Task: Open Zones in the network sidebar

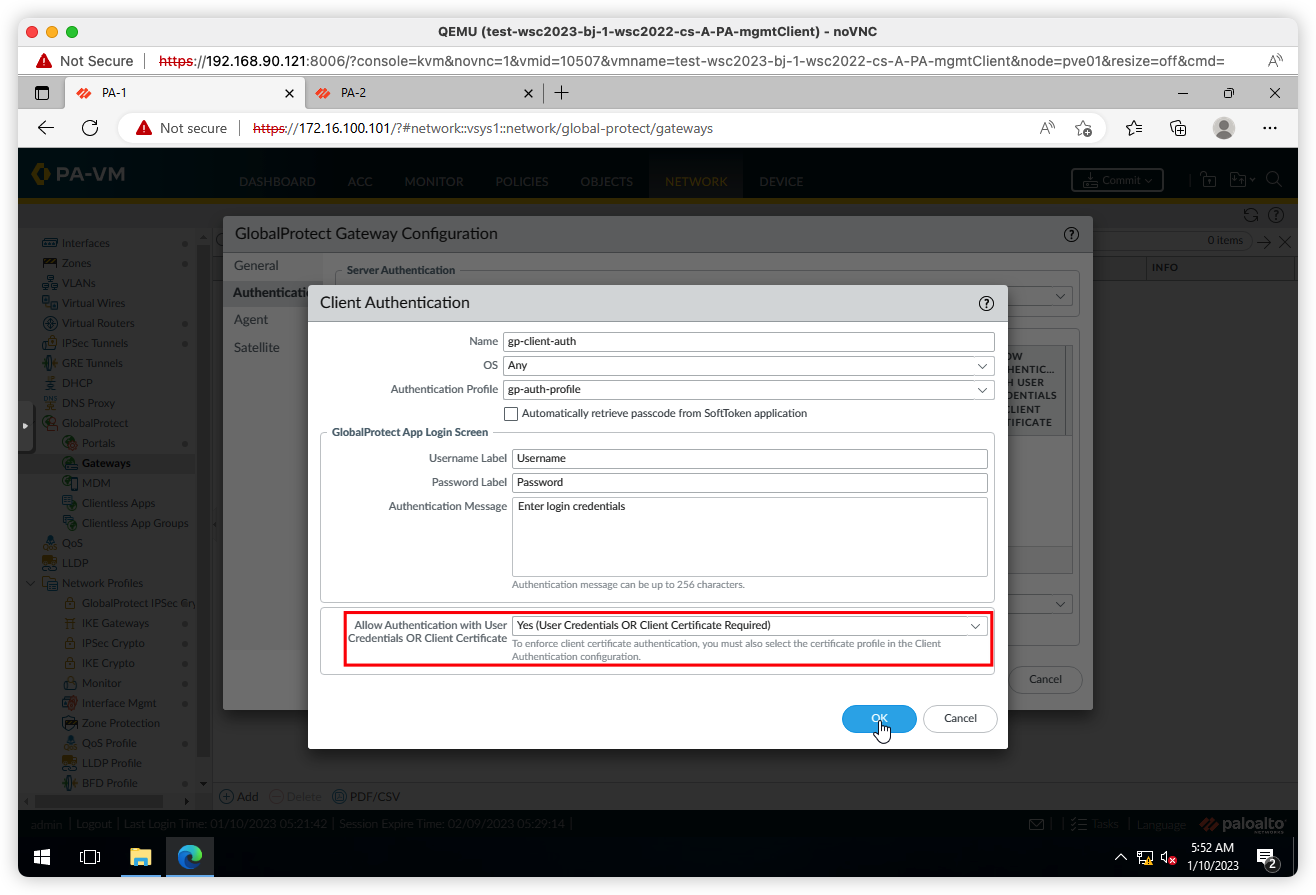Action: point(76,263)
